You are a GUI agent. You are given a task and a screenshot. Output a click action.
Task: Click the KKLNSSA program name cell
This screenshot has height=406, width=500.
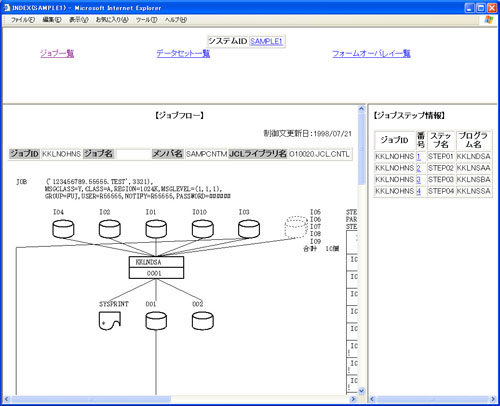pos(474,191)
